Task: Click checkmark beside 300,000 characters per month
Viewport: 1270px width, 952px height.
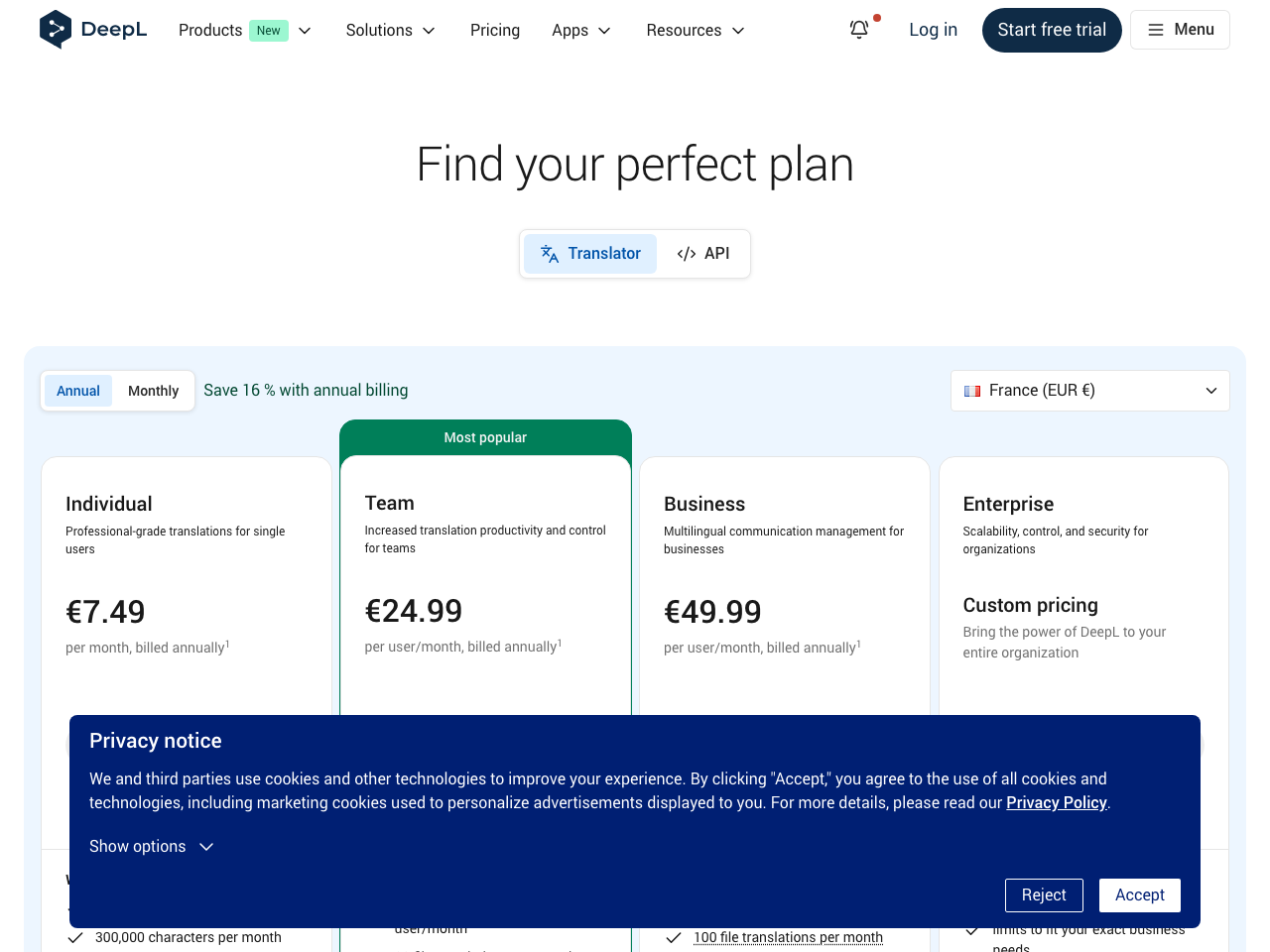Action: pyautogui.click(x=75, y=937)
